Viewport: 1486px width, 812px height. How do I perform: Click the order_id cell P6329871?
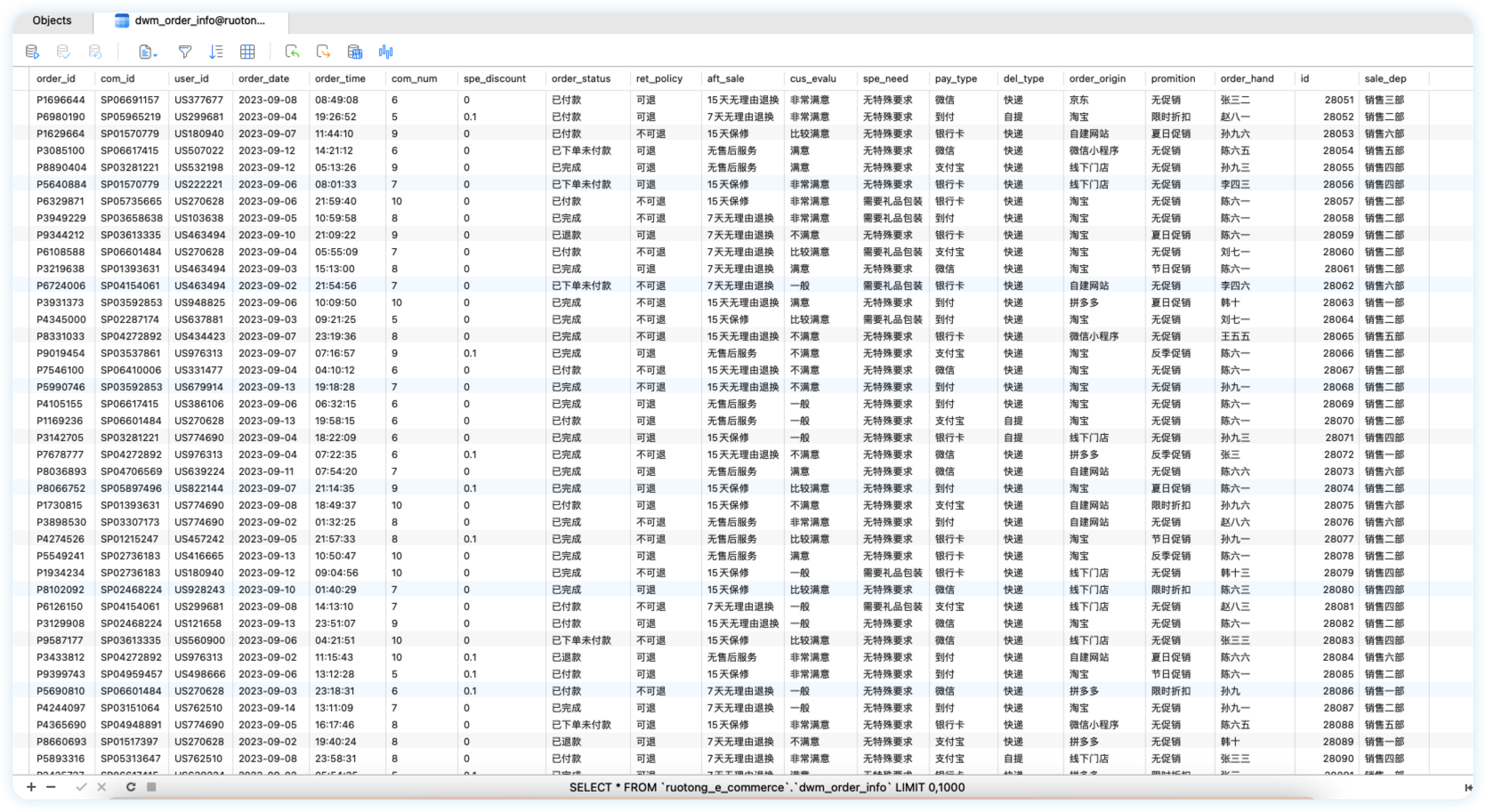pyautogui.click(x=61, y=201)
